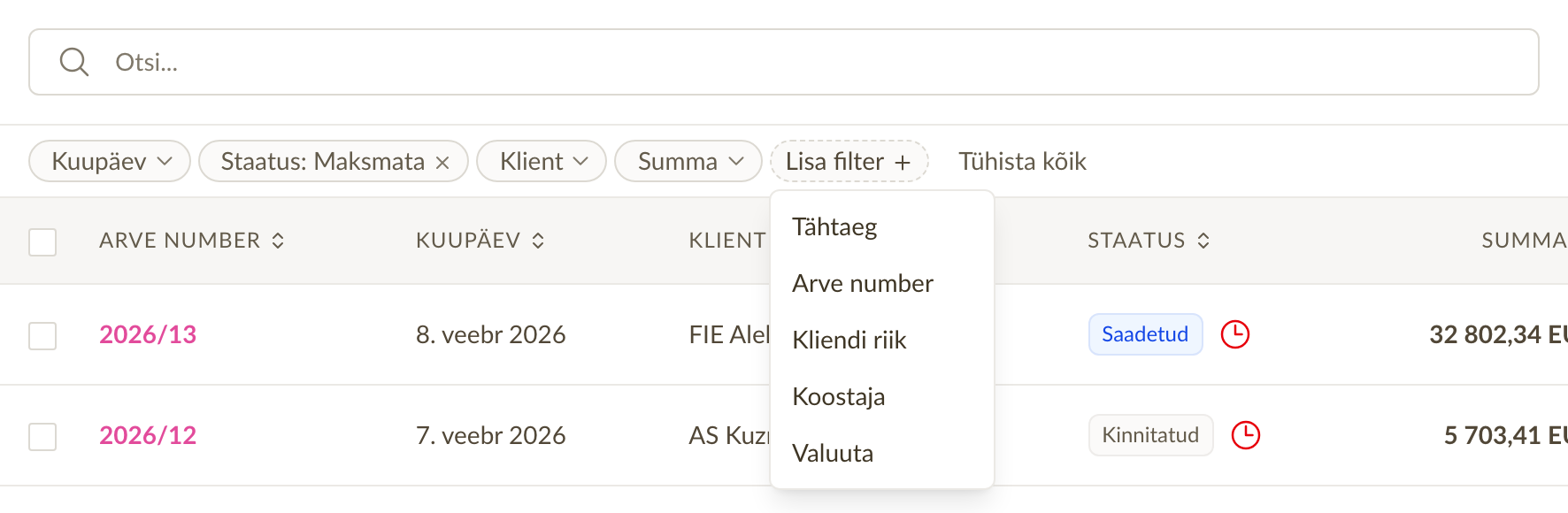Sort by Arve number column arrows
This screenshot has height=513, width=1568.
[x=278, y=241]
